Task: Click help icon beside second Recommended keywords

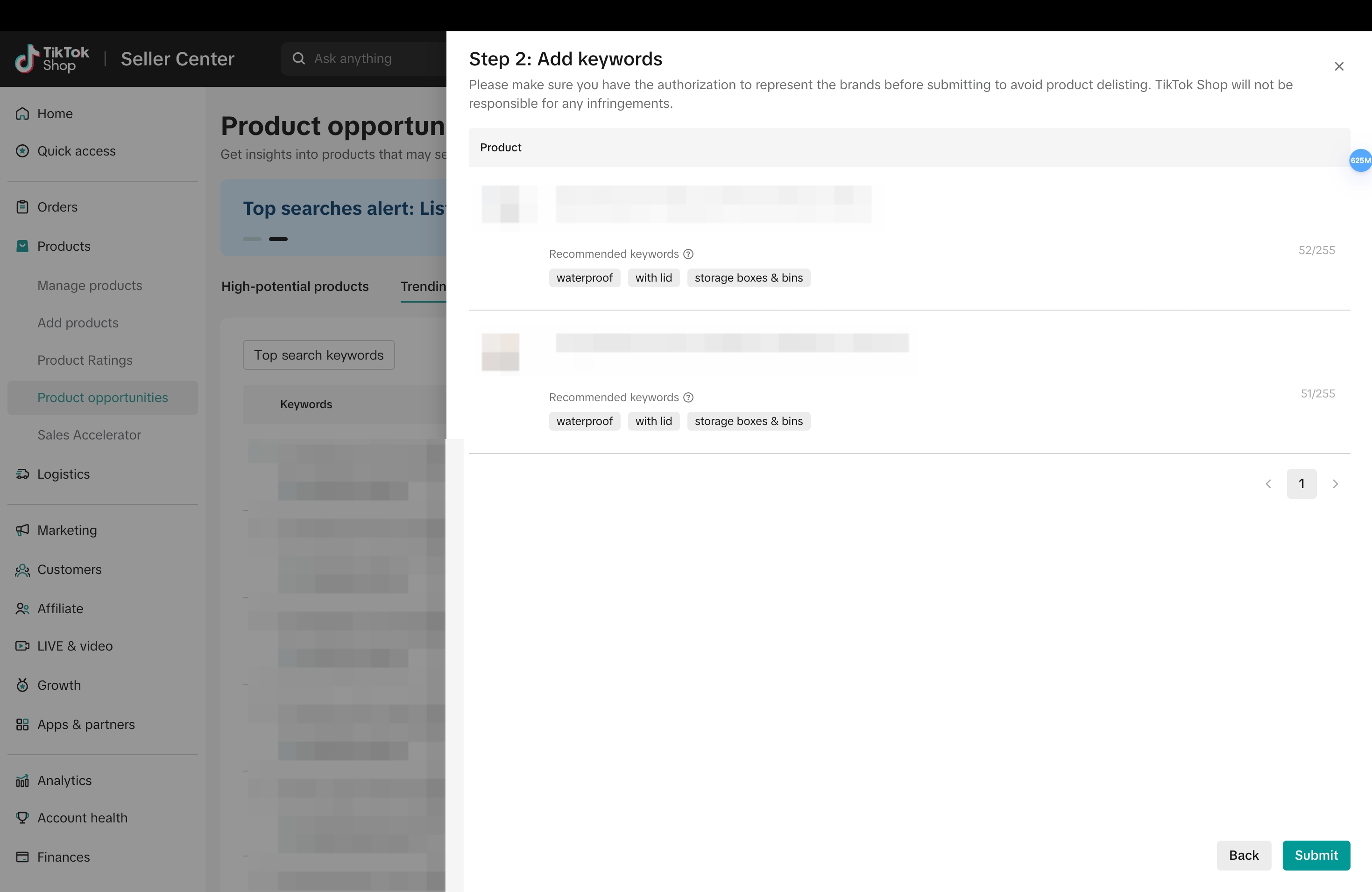Action: pos(688,398)
